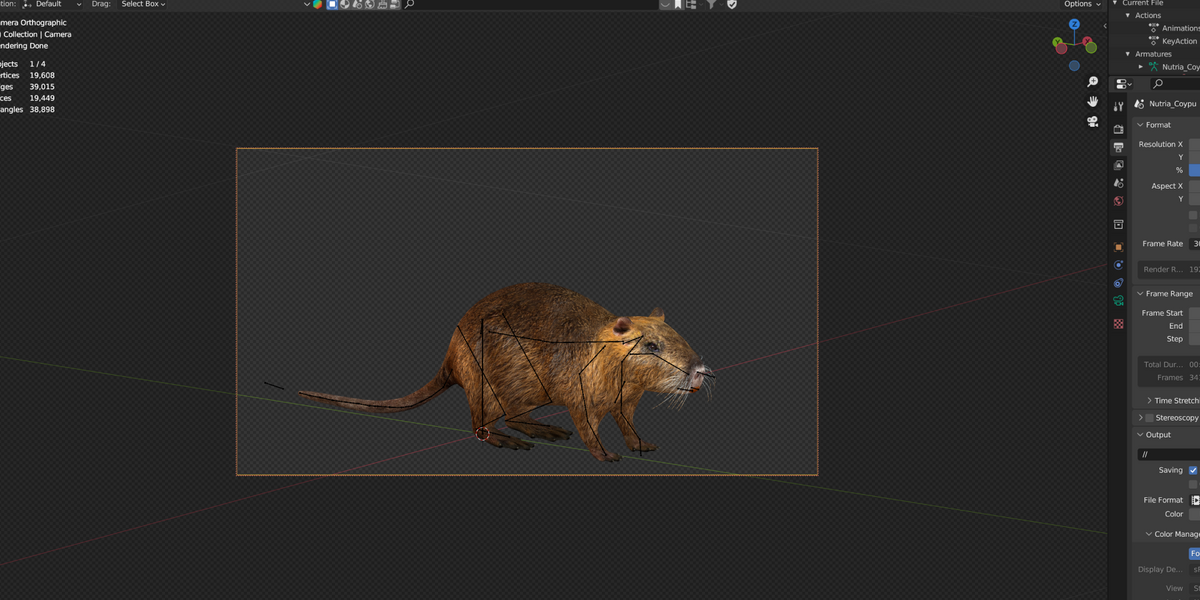Open the Drag Select Box dropdown
Viewport: 1200px width, 600px height.
pyautogui.click(x=143, y=4)
